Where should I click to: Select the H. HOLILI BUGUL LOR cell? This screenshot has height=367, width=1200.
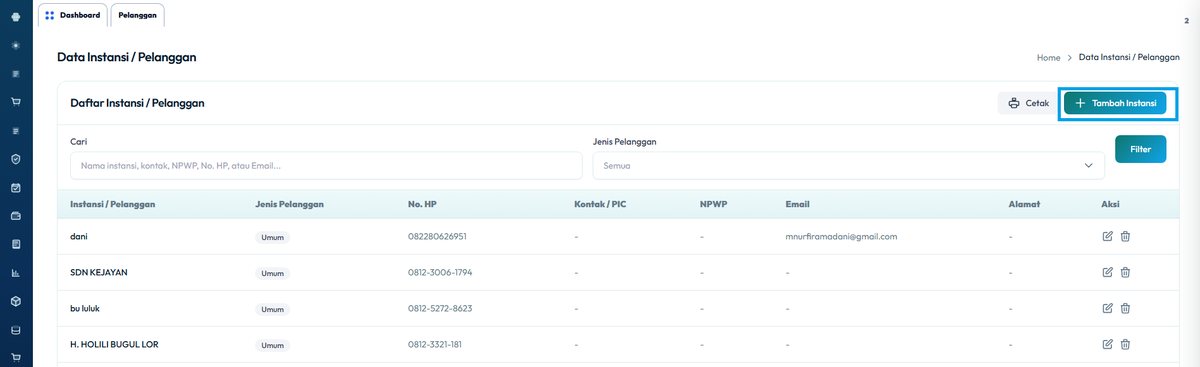pos(114,344)
